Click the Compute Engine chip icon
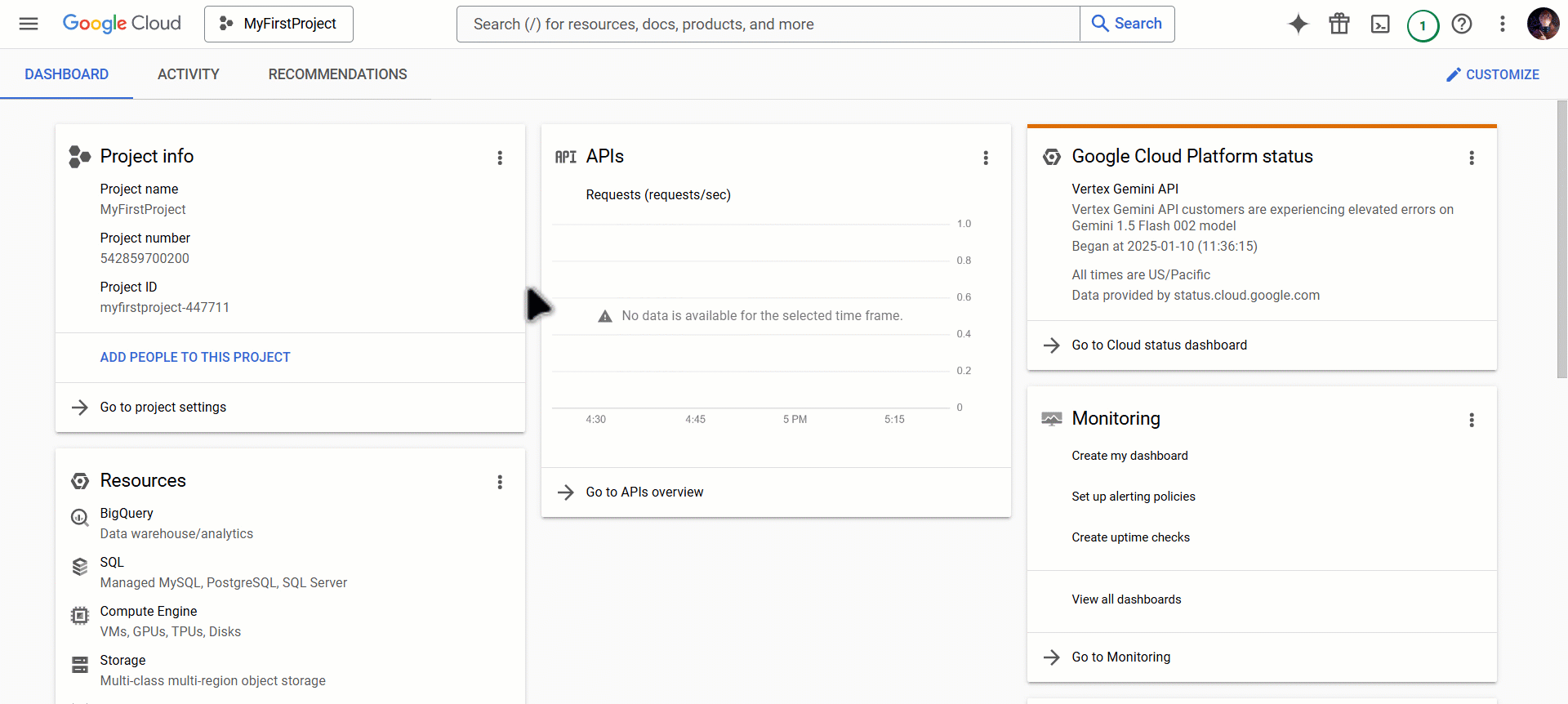The width and height of the screenshot is (1568, 704). (80, 615)
